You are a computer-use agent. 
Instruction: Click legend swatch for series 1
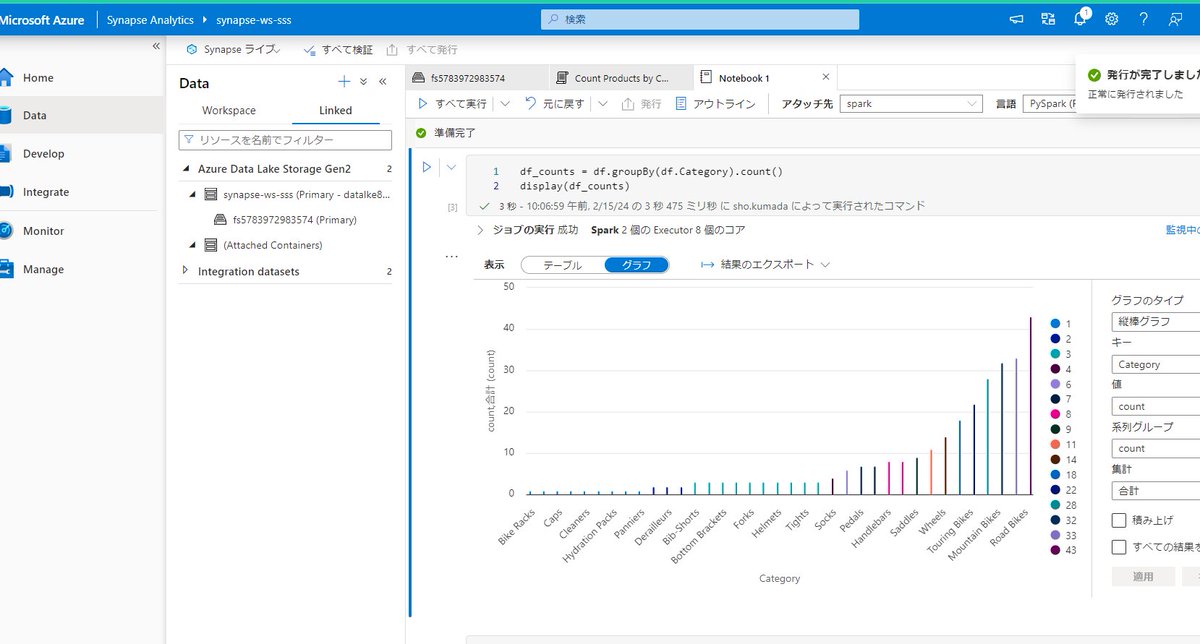point(1055,324)
